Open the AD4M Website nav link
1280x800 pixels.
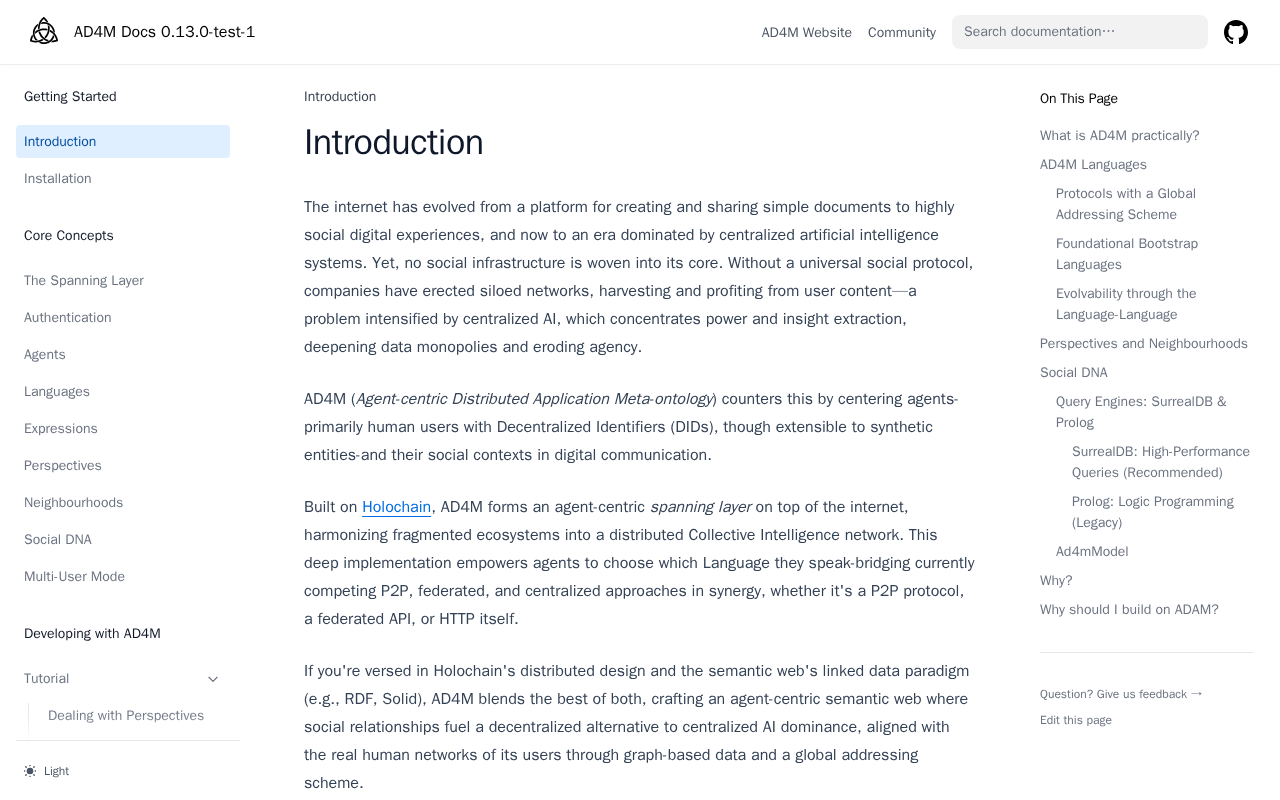806,32
